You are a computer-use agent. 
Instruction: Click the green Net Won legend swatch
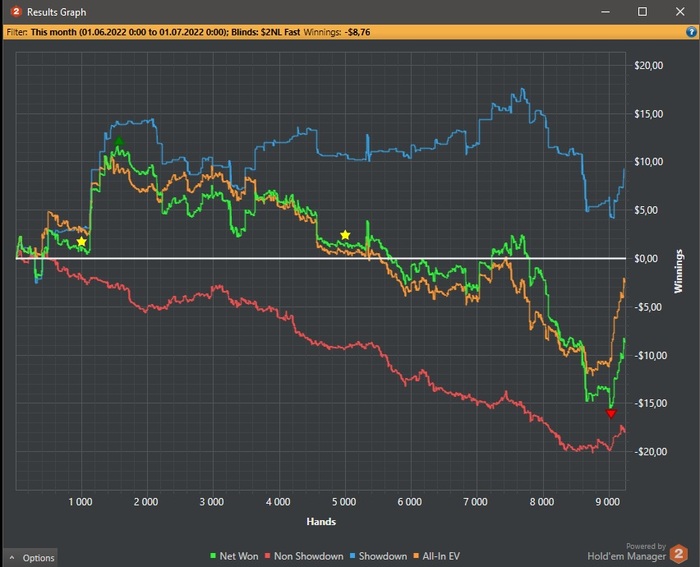(213, 556)
